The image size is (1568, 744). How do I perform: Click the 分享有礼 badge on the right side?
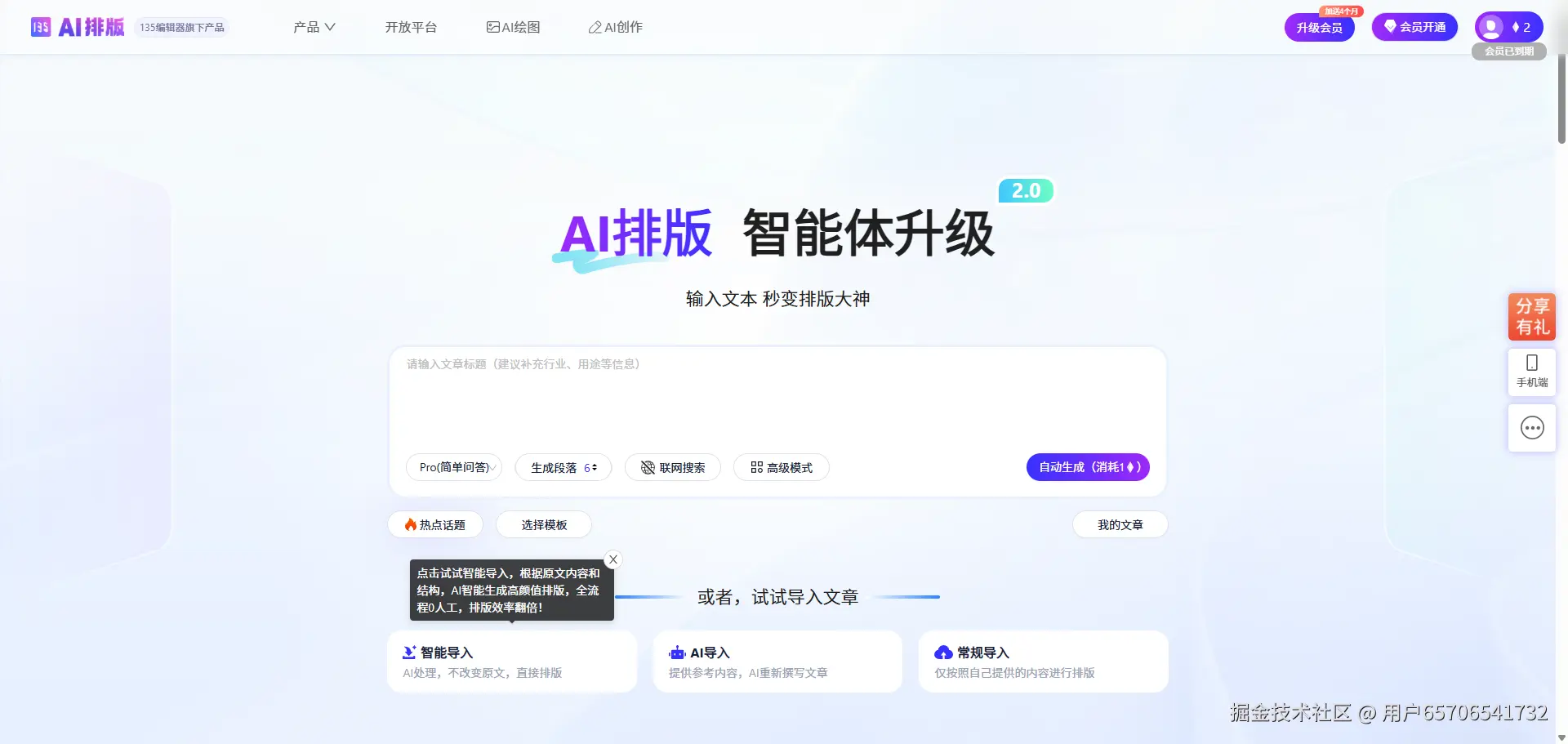click(x=1532, y=317)
